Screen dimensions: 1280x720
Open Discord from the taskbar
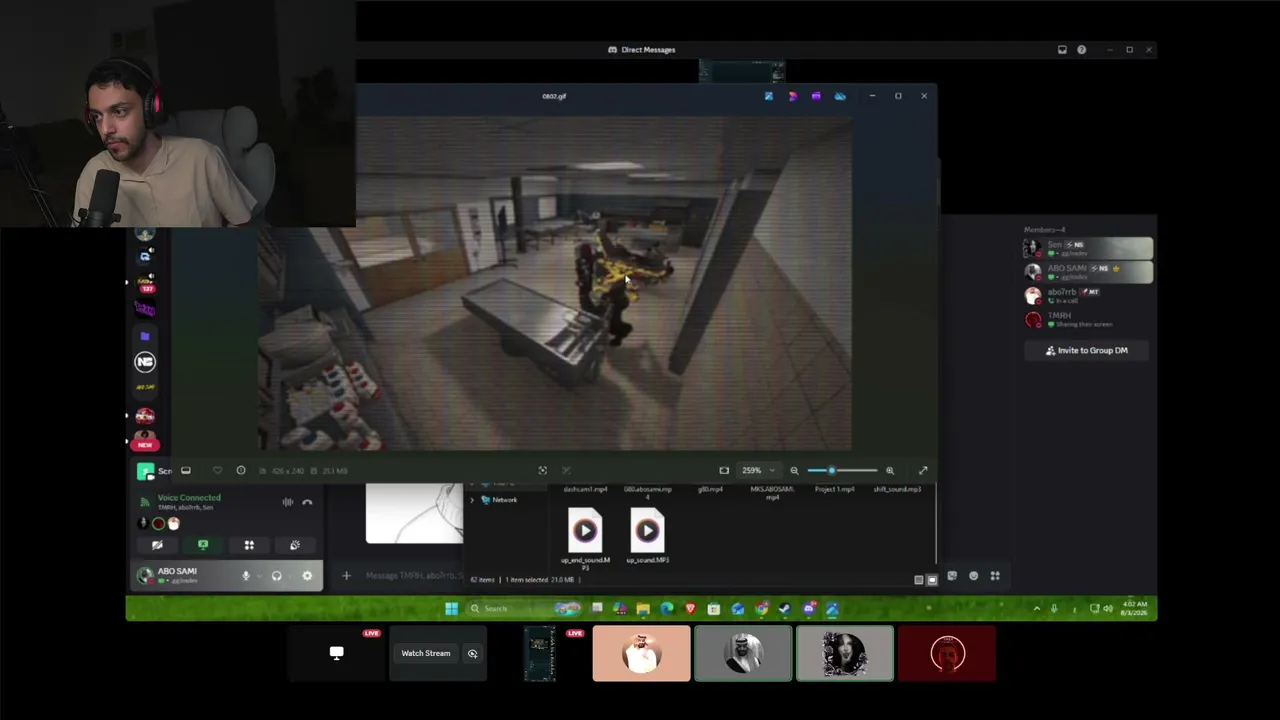pos(809,608)
